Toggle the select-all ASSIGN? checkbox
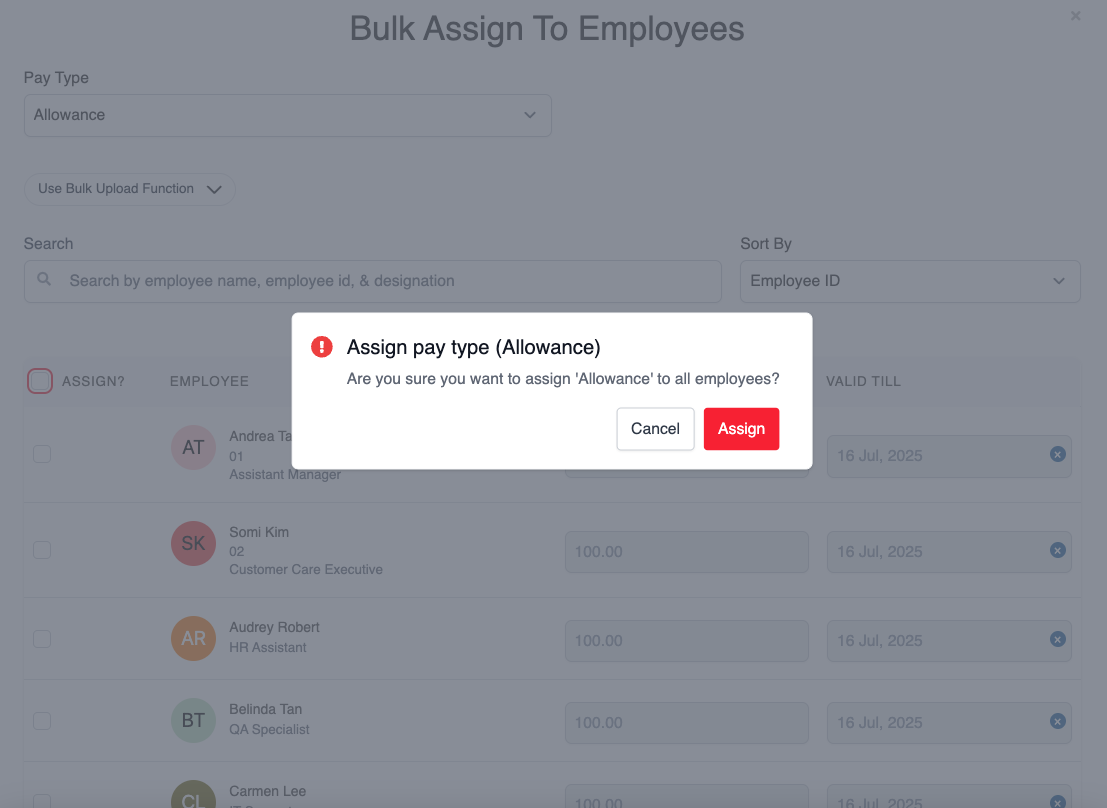The image size is (1107, 808). (x=40, y=381)
